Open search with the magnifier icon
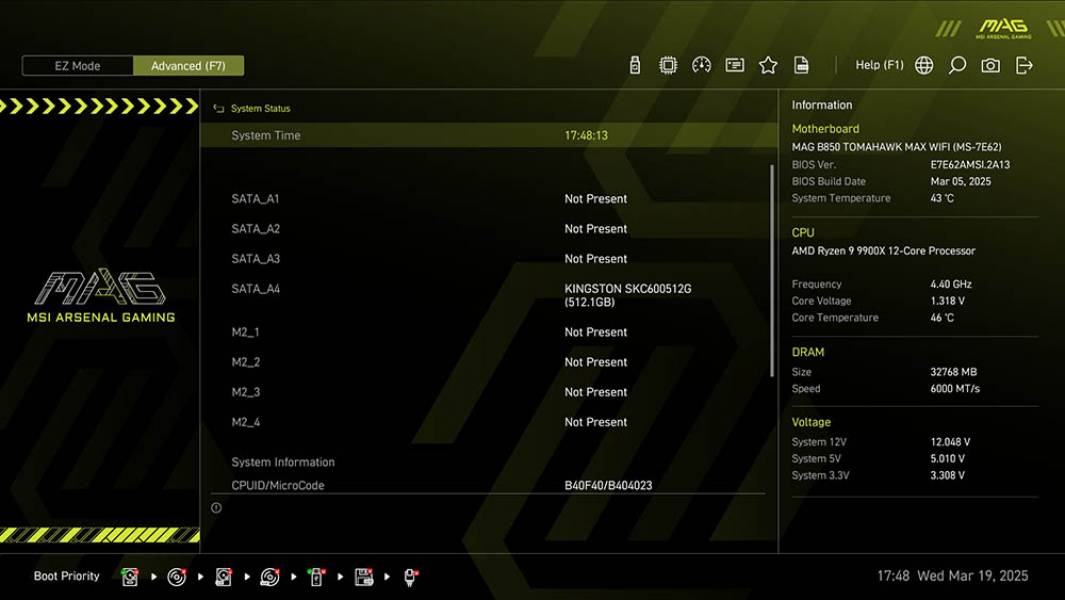This screenshot has width=1065, height=600. [x=957, y=65]
